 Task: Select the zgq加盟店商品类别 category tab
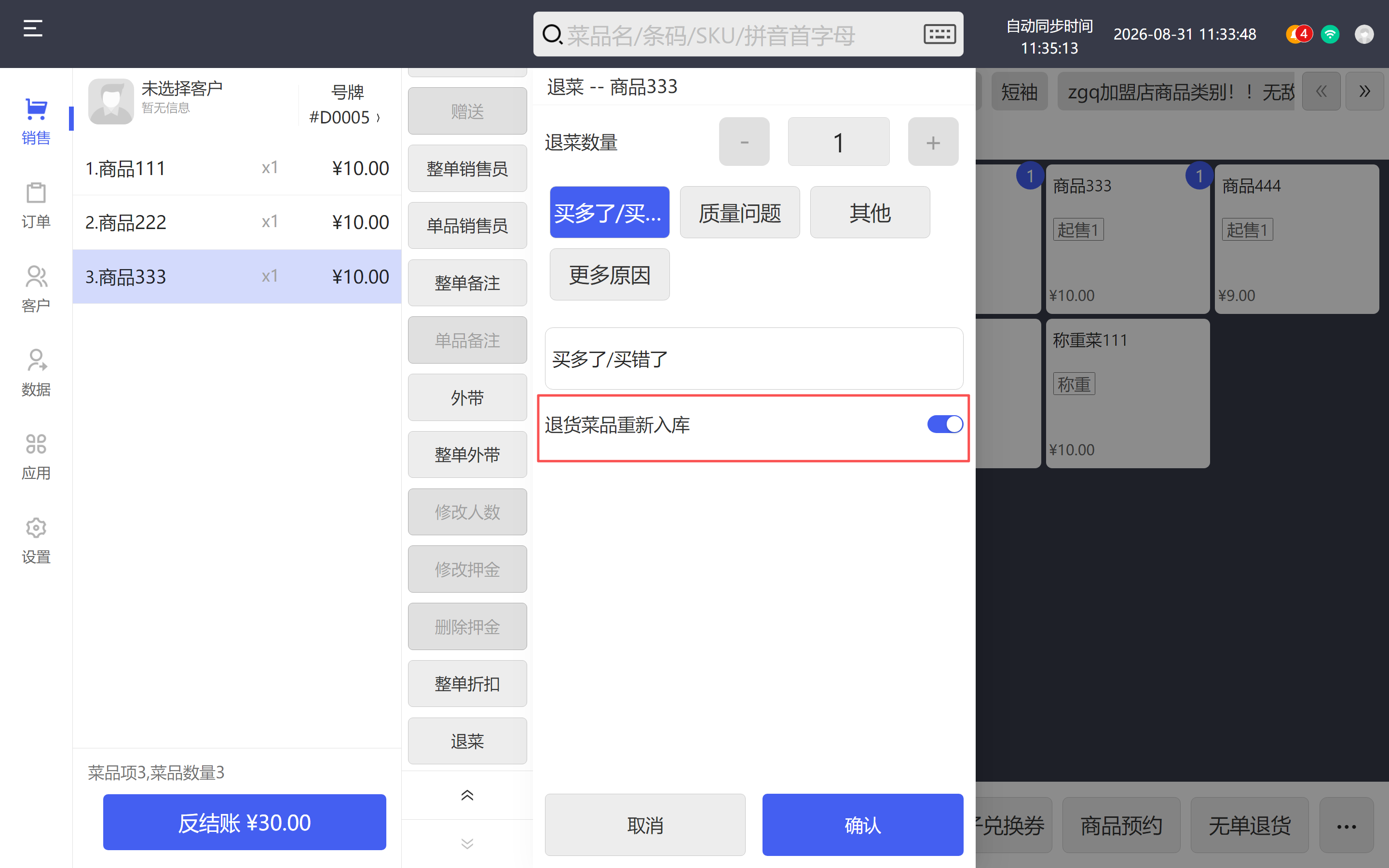1175,91
